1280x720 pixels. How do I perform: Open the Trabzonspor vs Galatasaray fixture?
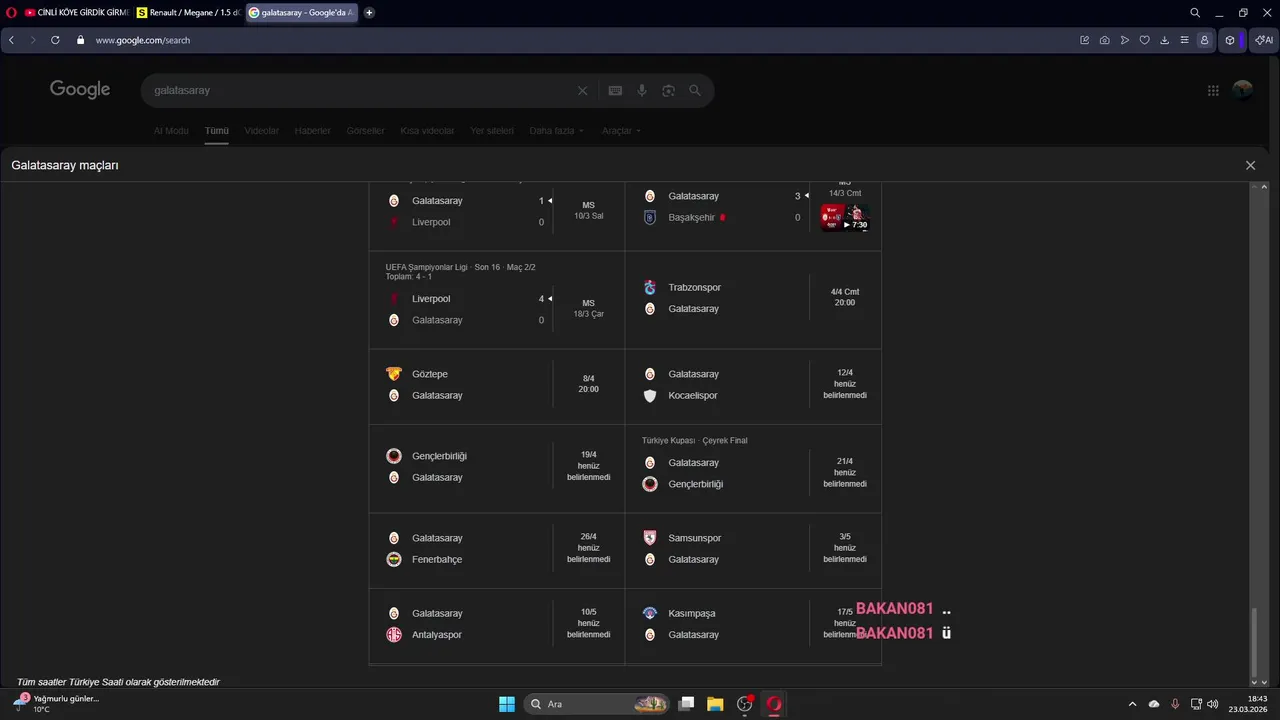pyautogui.click(x=753, y=298)
